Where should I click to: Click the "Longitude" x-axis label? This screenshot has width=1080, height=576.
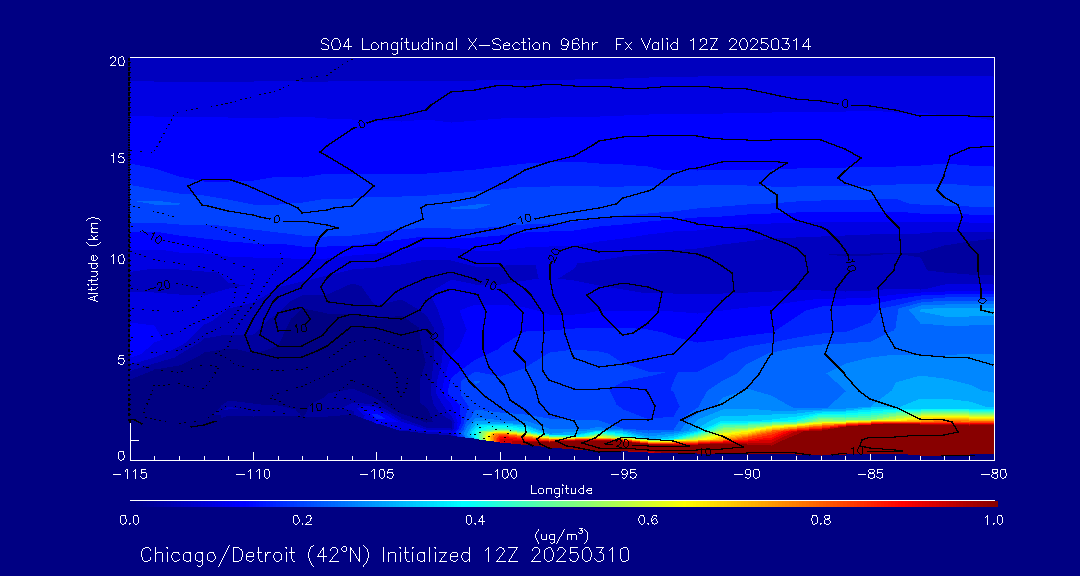point(561,490)
